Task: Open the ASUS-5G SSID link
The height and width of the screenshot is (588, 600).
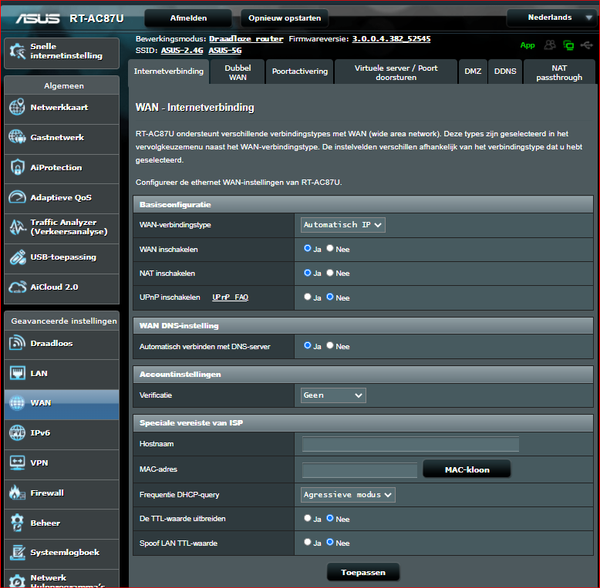Action: pyautogui.click(x=225, y=50)
